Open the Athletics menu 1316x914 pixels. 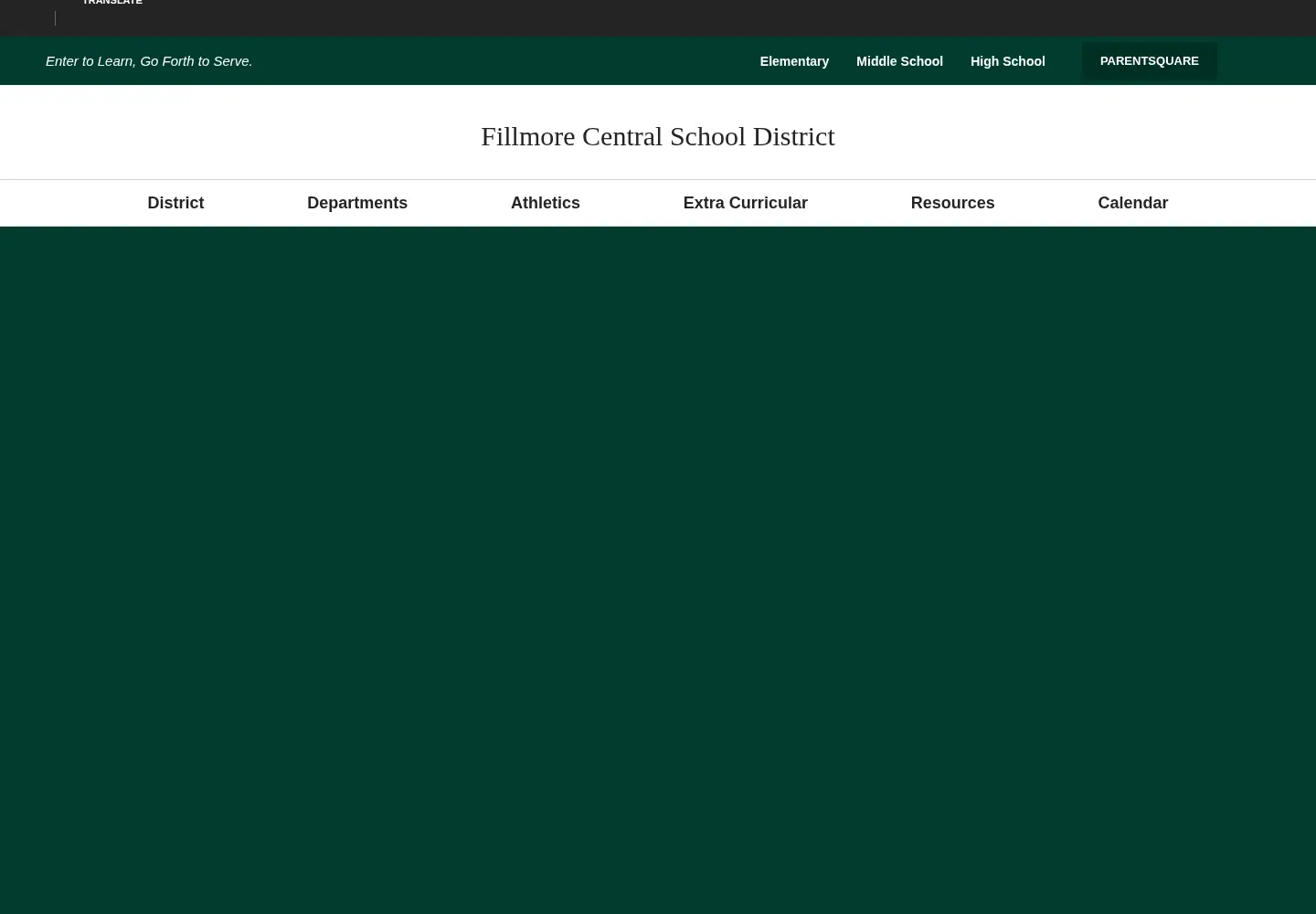click(x=546, y=203)
